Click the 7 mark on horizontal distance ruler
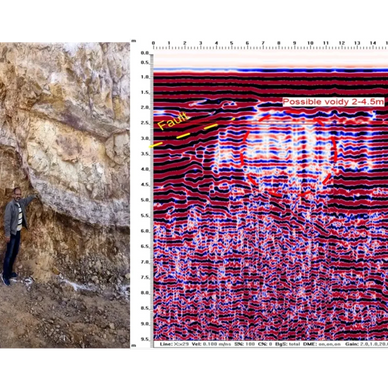The image size is (388, 388). 263,43
